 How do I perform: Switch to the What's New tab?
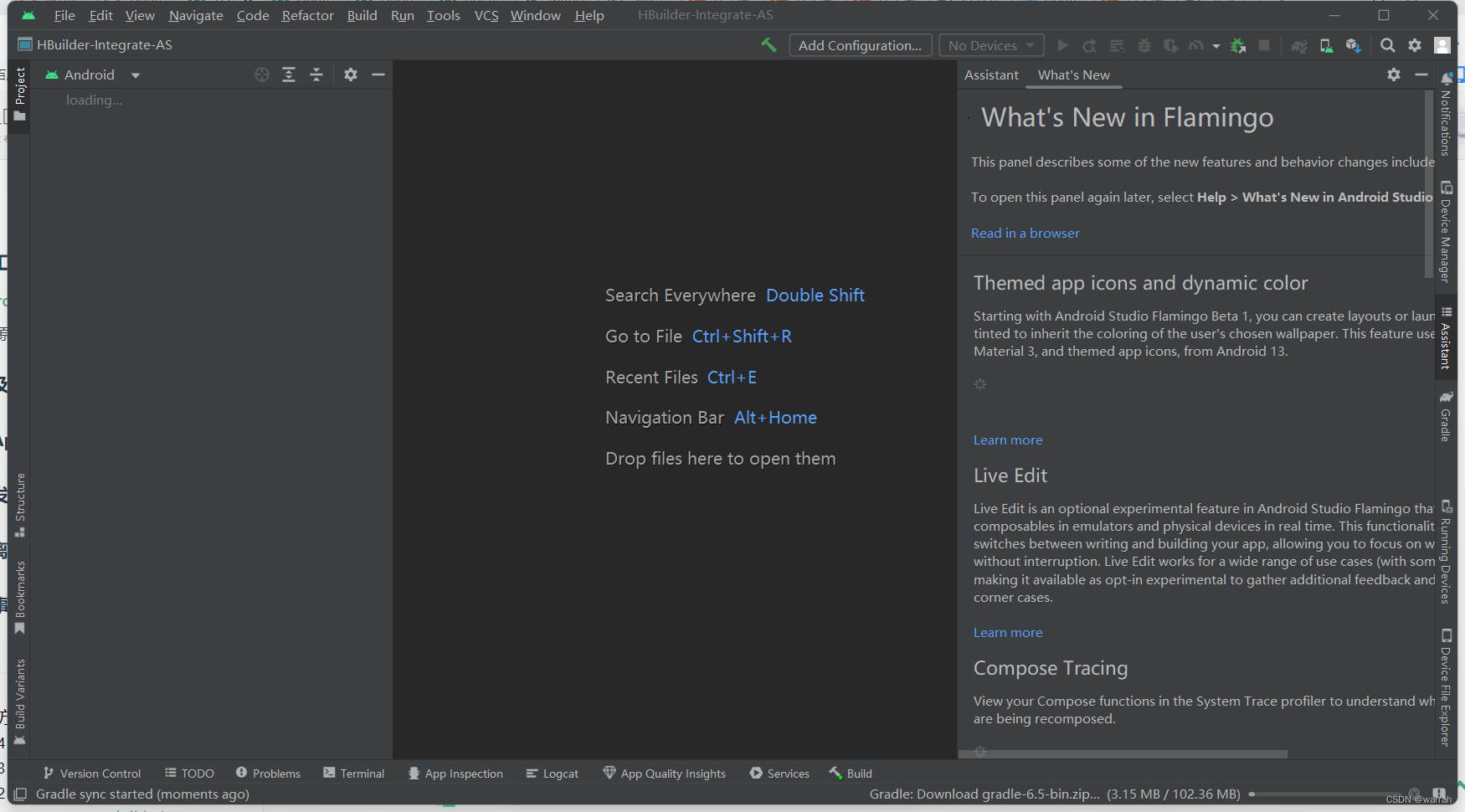point(1074,75)
